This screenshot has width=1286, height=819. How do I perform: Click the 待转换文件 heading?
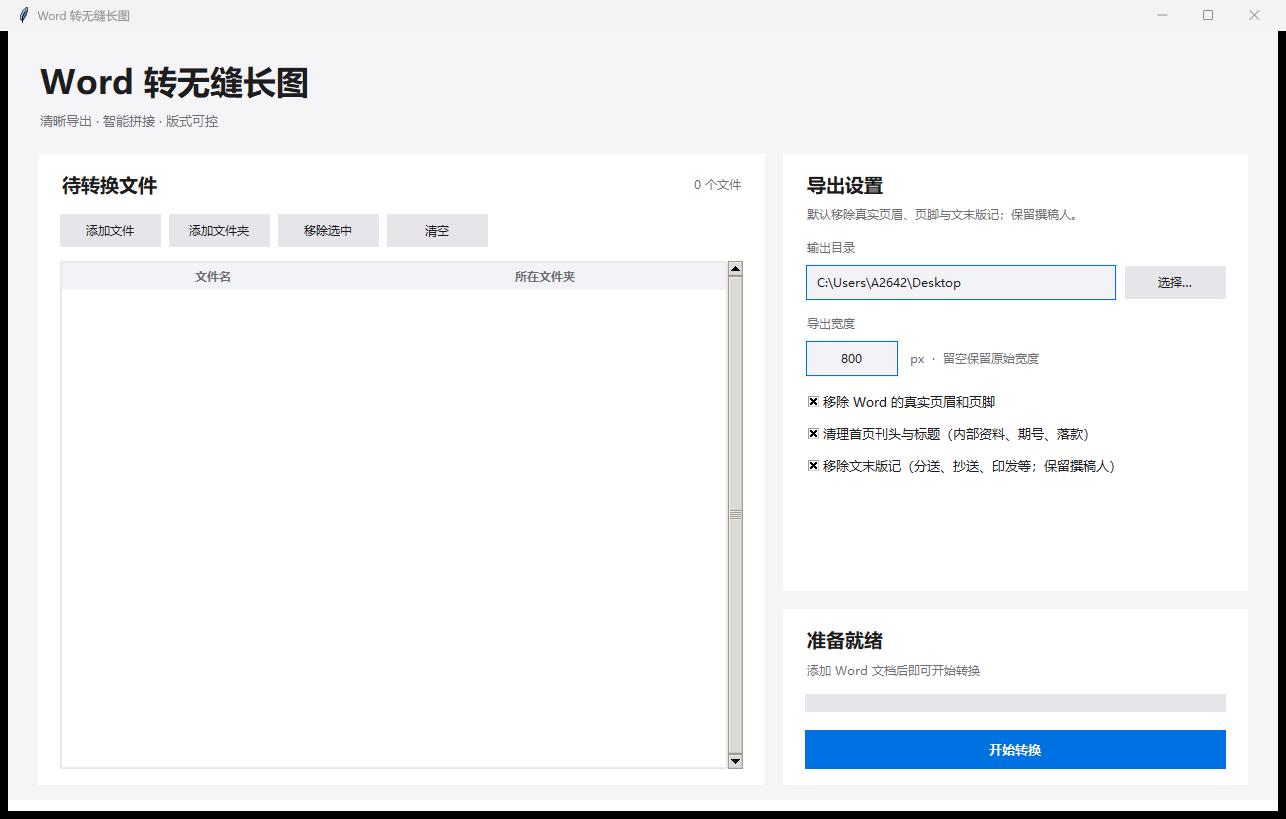click(x=110, y=186)
